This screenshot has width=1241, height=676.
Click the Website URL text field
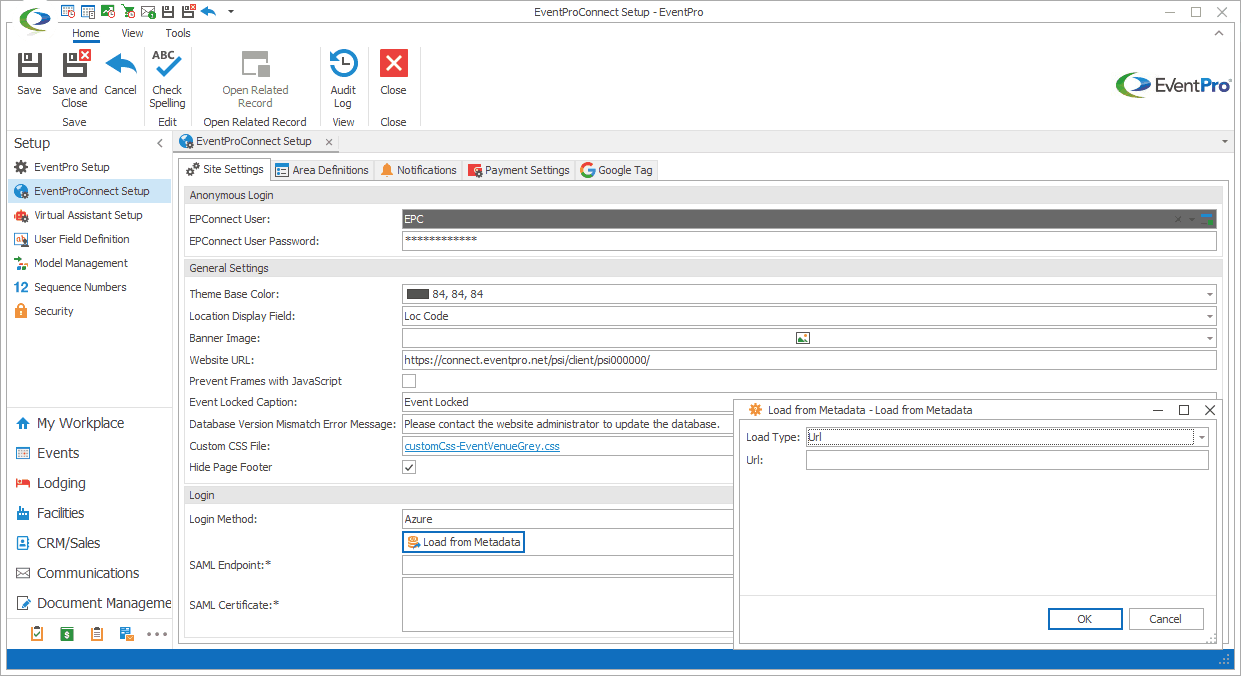pos(809,360)
